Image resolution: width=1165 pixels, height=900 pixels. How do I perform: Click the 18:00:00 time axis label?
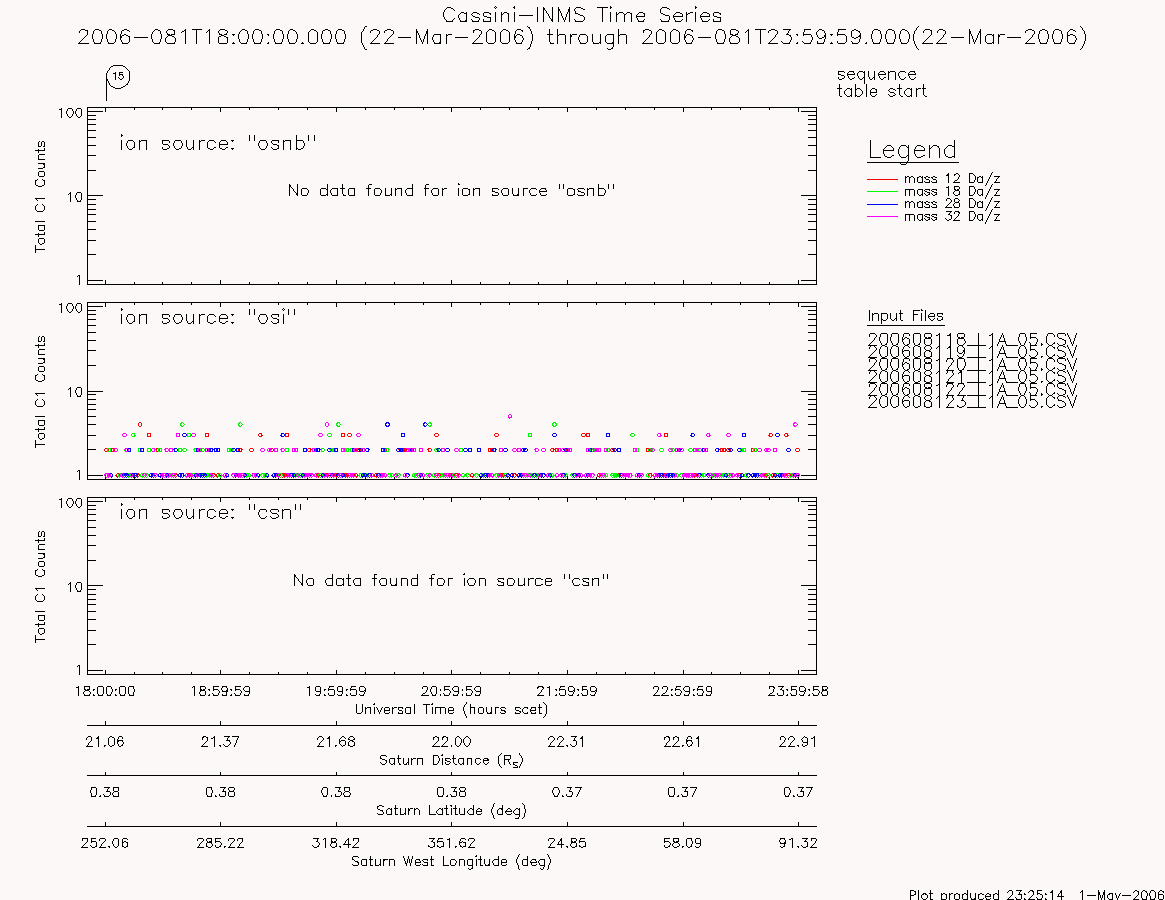point(105,691)
